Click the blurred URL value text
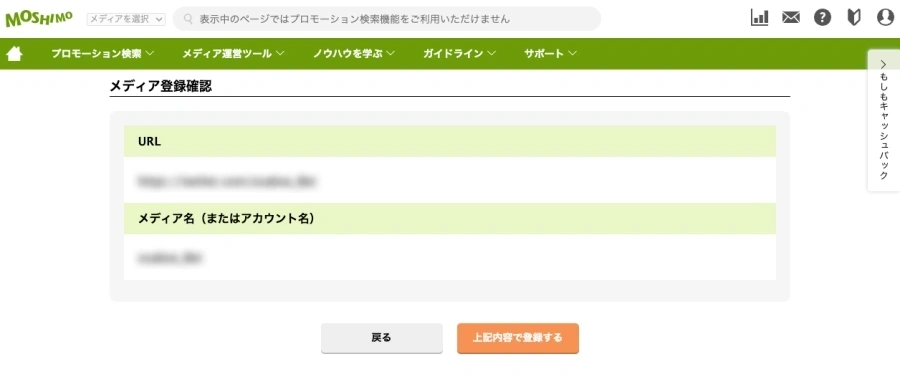This screenshot has height=380, width=900. click(228, 181)
